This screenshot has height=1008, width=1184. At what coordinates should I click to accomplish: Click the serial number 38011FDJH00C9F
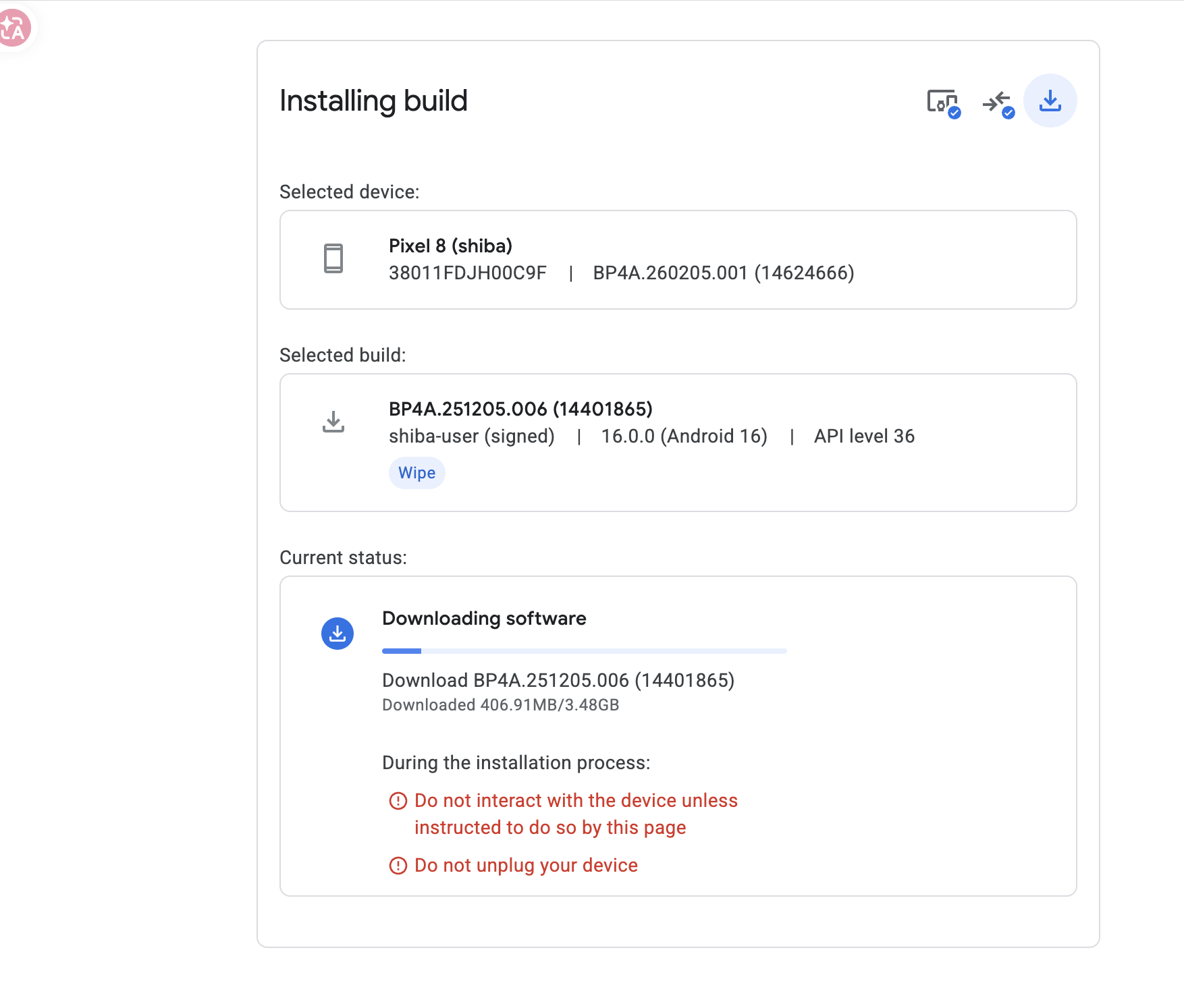[x=467, y=273]
